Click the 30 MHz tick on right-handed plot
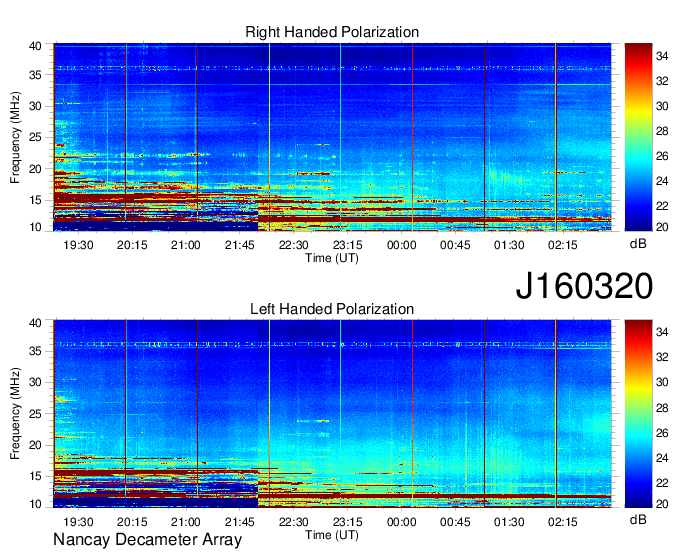Viewport: 680px width, 552px height. [35, 106]
